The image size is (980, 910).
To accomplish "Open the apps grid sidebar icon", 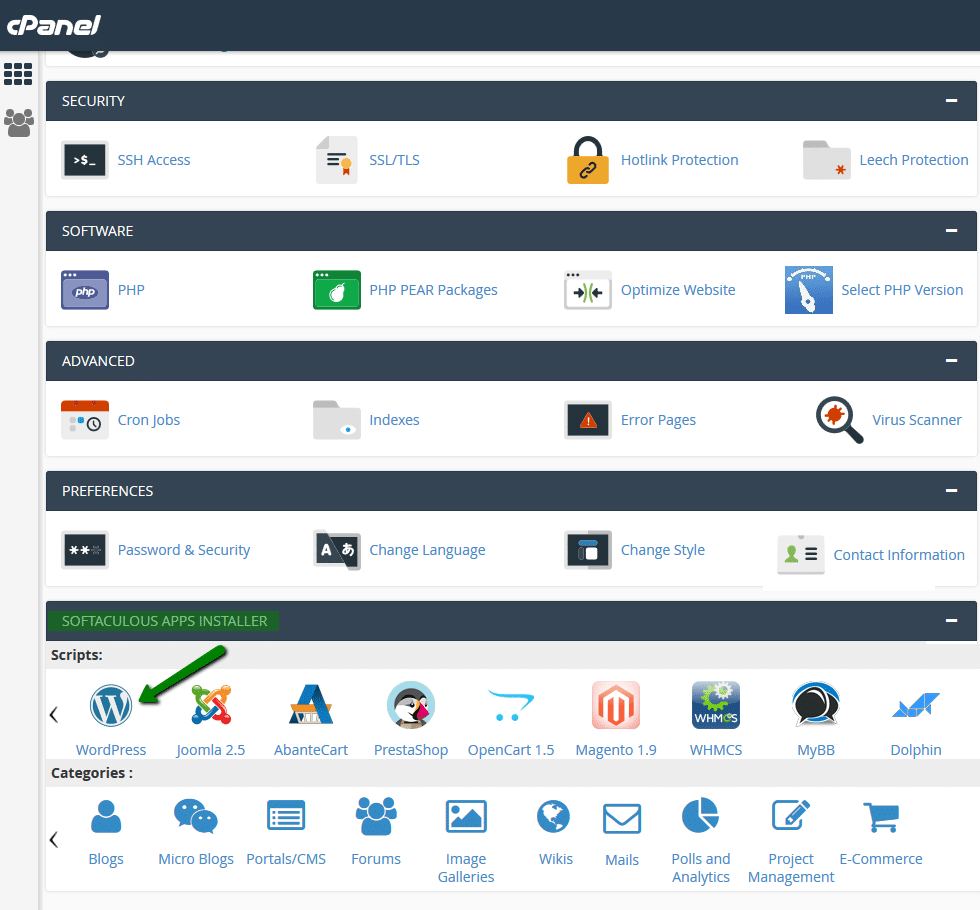I will pos(18,74).
